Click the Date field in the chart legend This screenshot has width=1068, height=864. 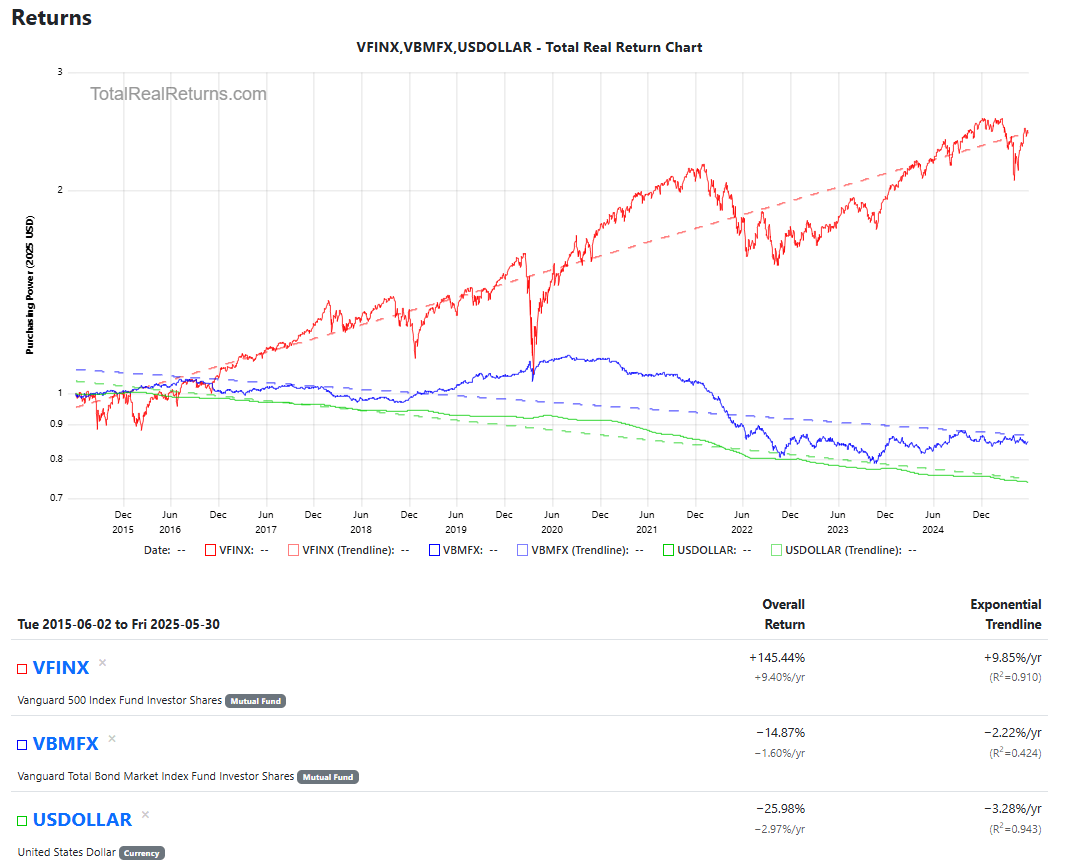[164, 550]
